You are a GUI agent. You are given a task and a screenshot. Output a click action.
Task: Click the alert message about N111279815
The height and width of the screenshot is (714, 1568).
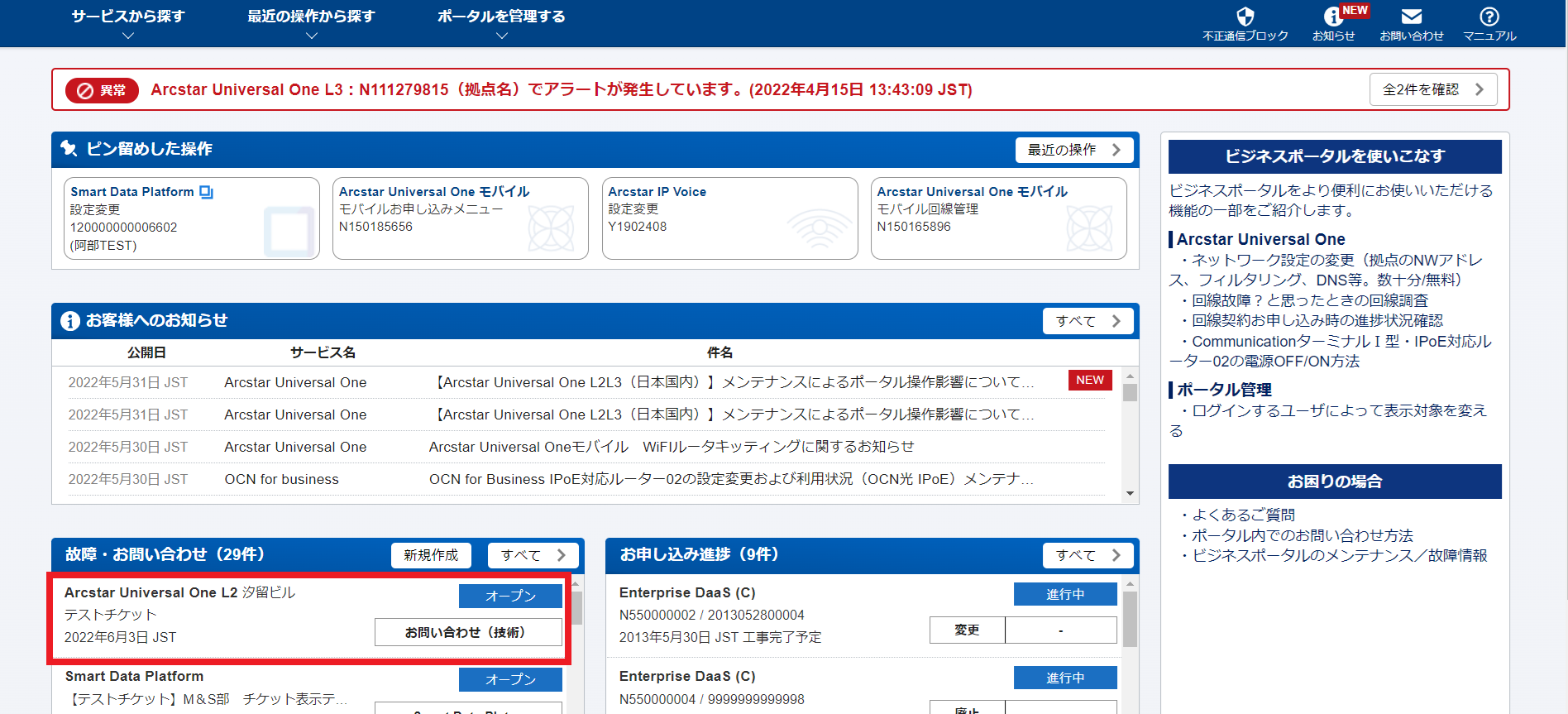tap(562, 89)
